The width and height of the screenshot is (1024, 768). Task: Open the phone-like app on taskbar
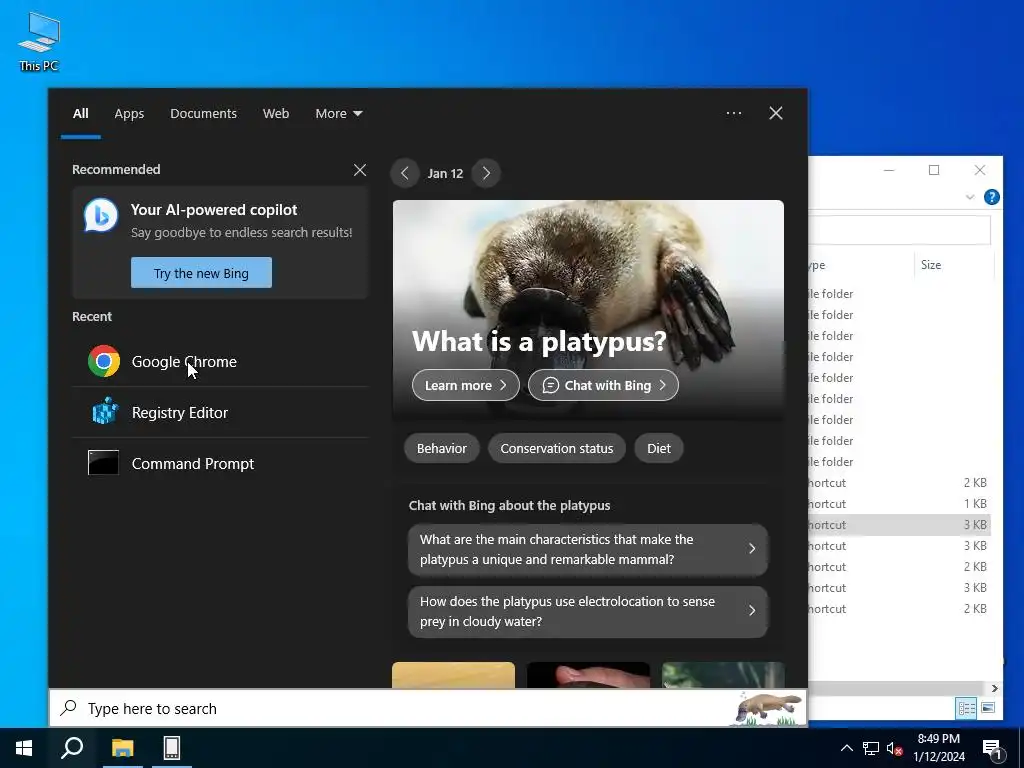172,748
